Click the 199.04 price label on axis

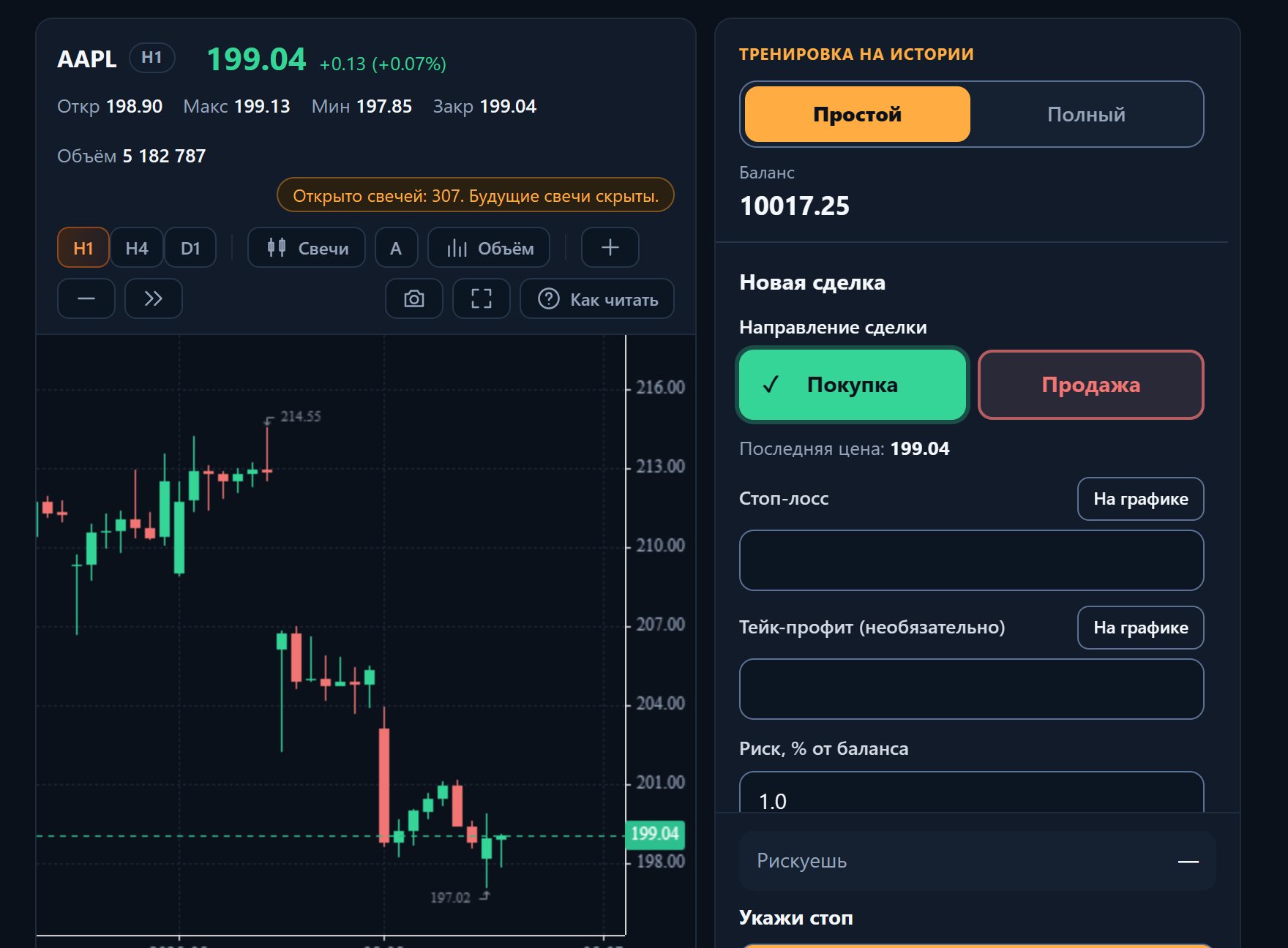(x=654, y=834)
